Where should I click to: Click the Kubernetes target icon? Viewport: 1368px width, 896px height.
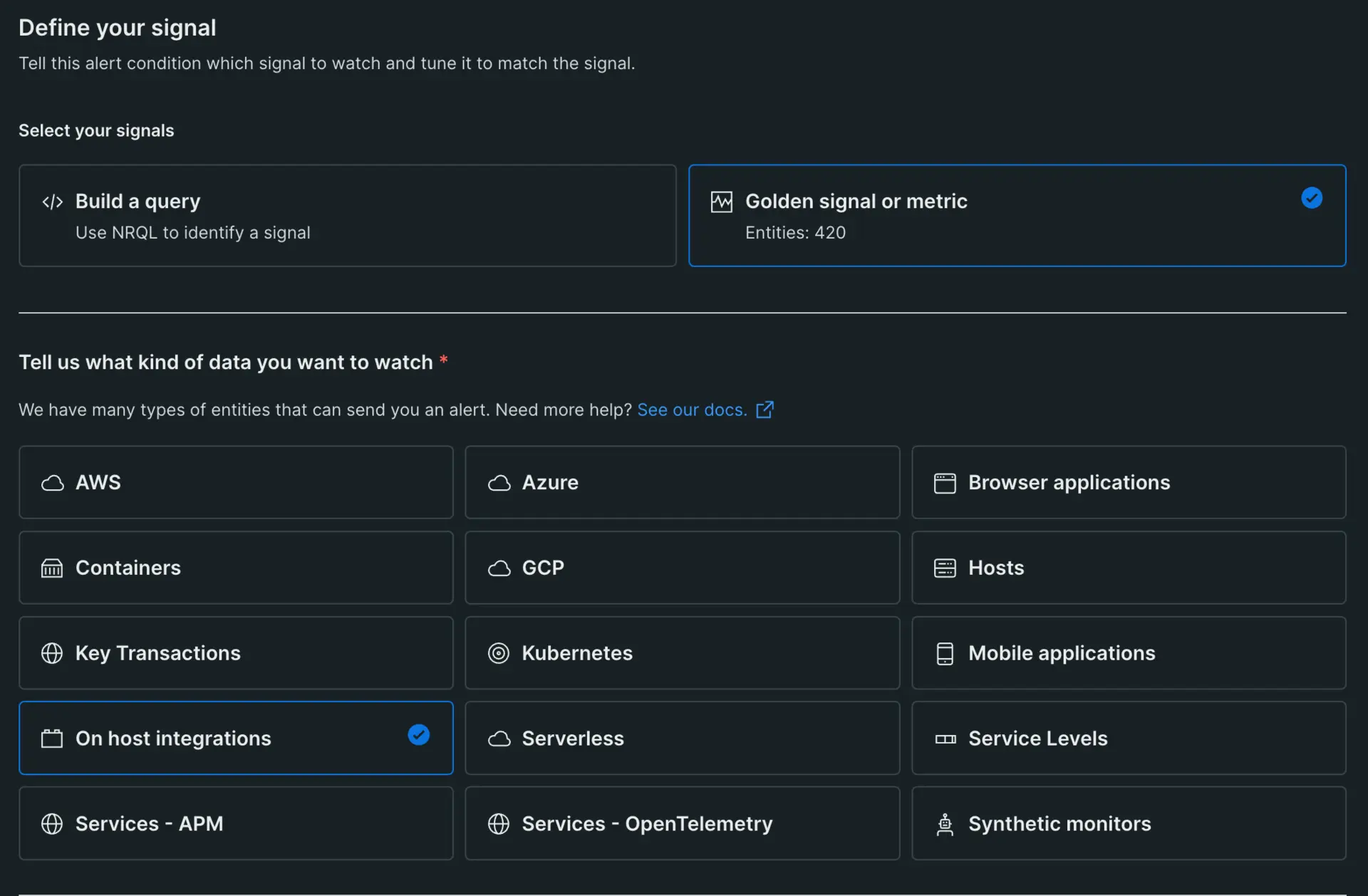tap(498, 653)
